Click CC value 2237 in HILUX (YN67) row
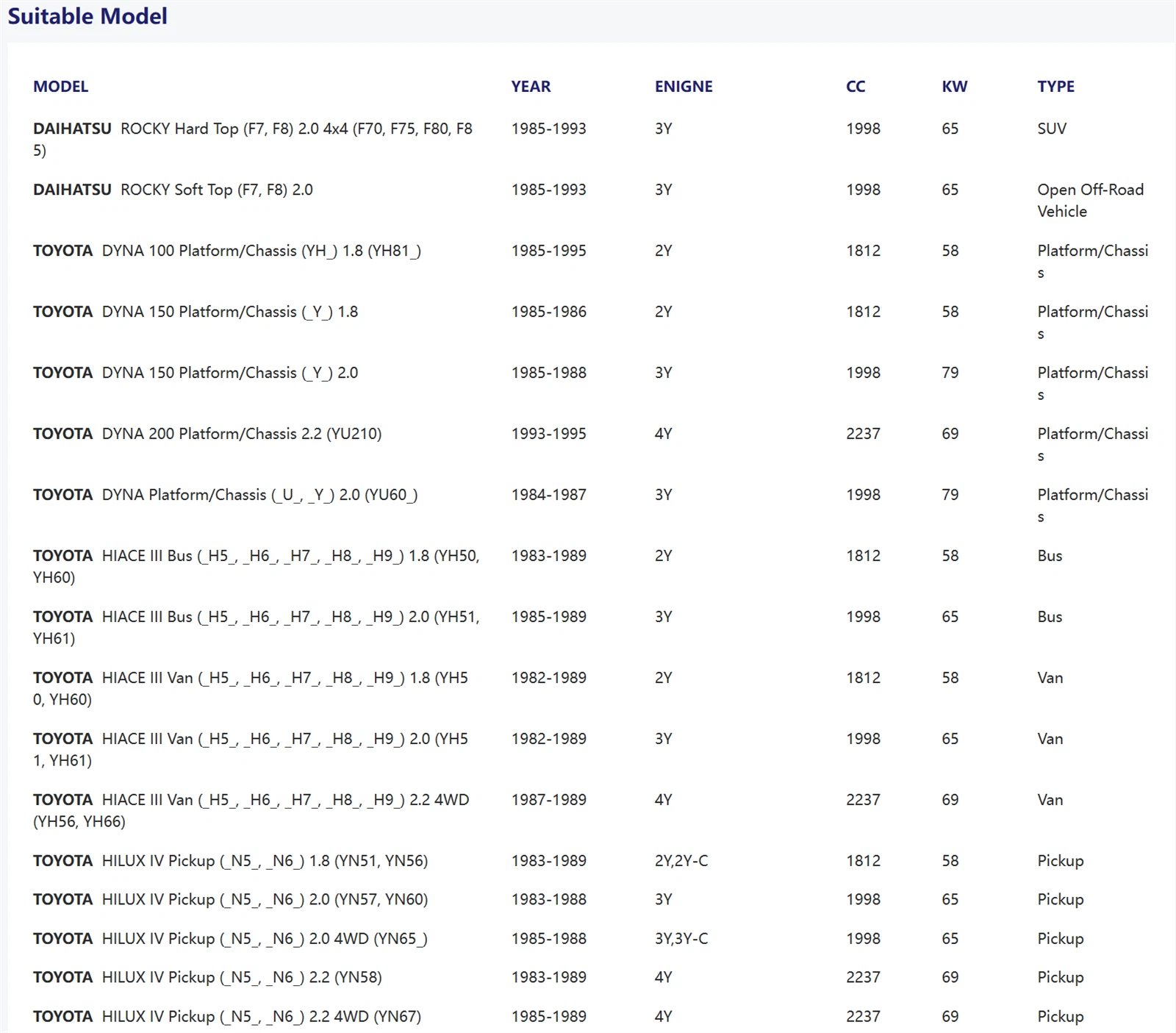This screenshot has width=1176, height=1033. [863, 1017]
